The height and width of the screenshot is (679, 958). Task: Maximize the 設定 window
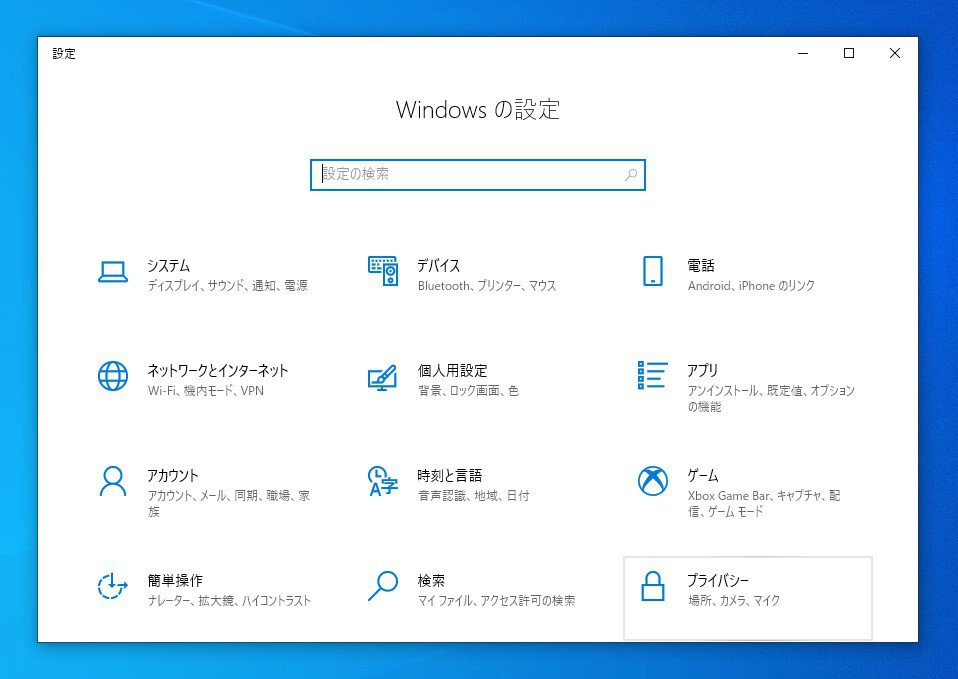coord(849,53)
